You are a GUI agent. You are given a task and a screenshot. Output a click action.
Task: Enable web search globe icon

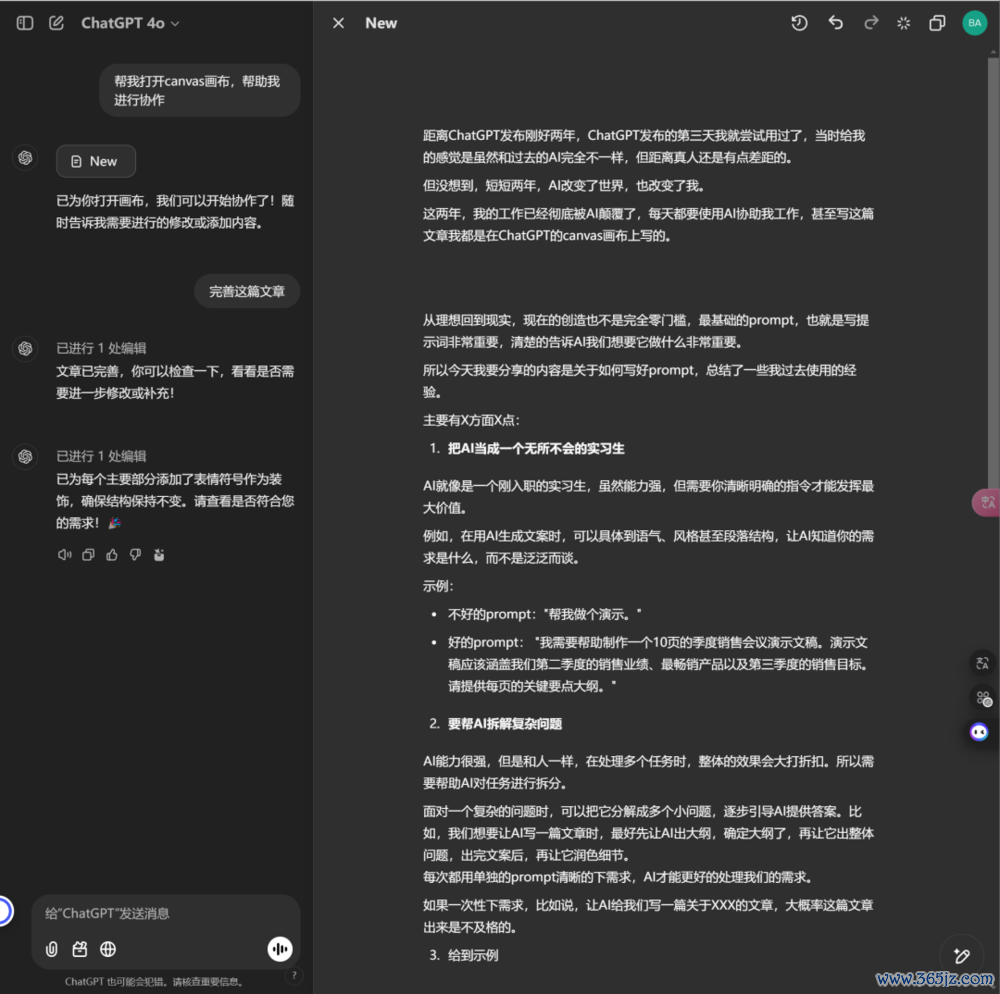tap(108, 949)
